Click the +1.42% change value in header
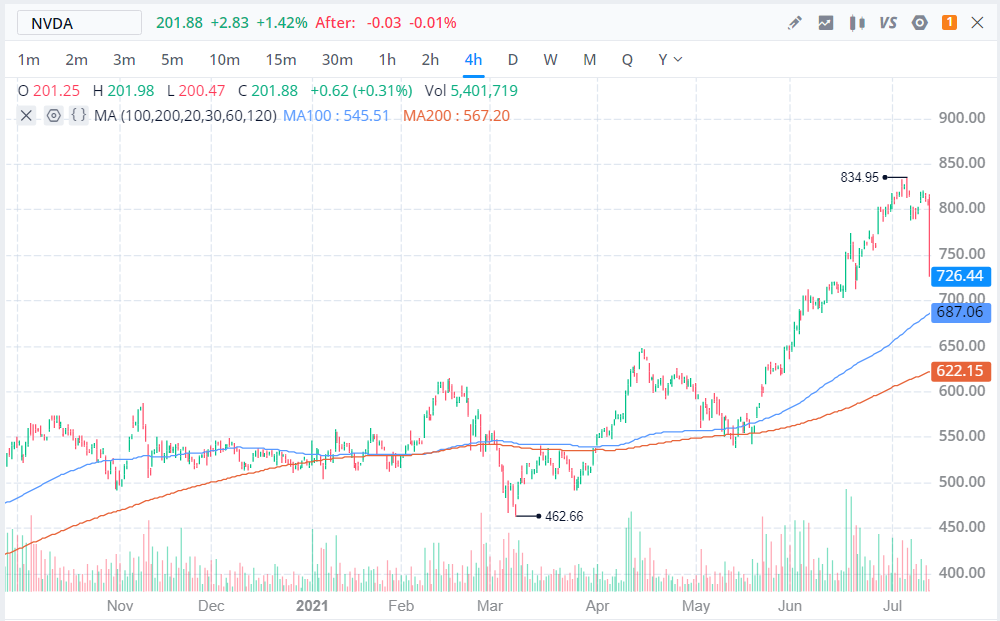 point(282,23)
